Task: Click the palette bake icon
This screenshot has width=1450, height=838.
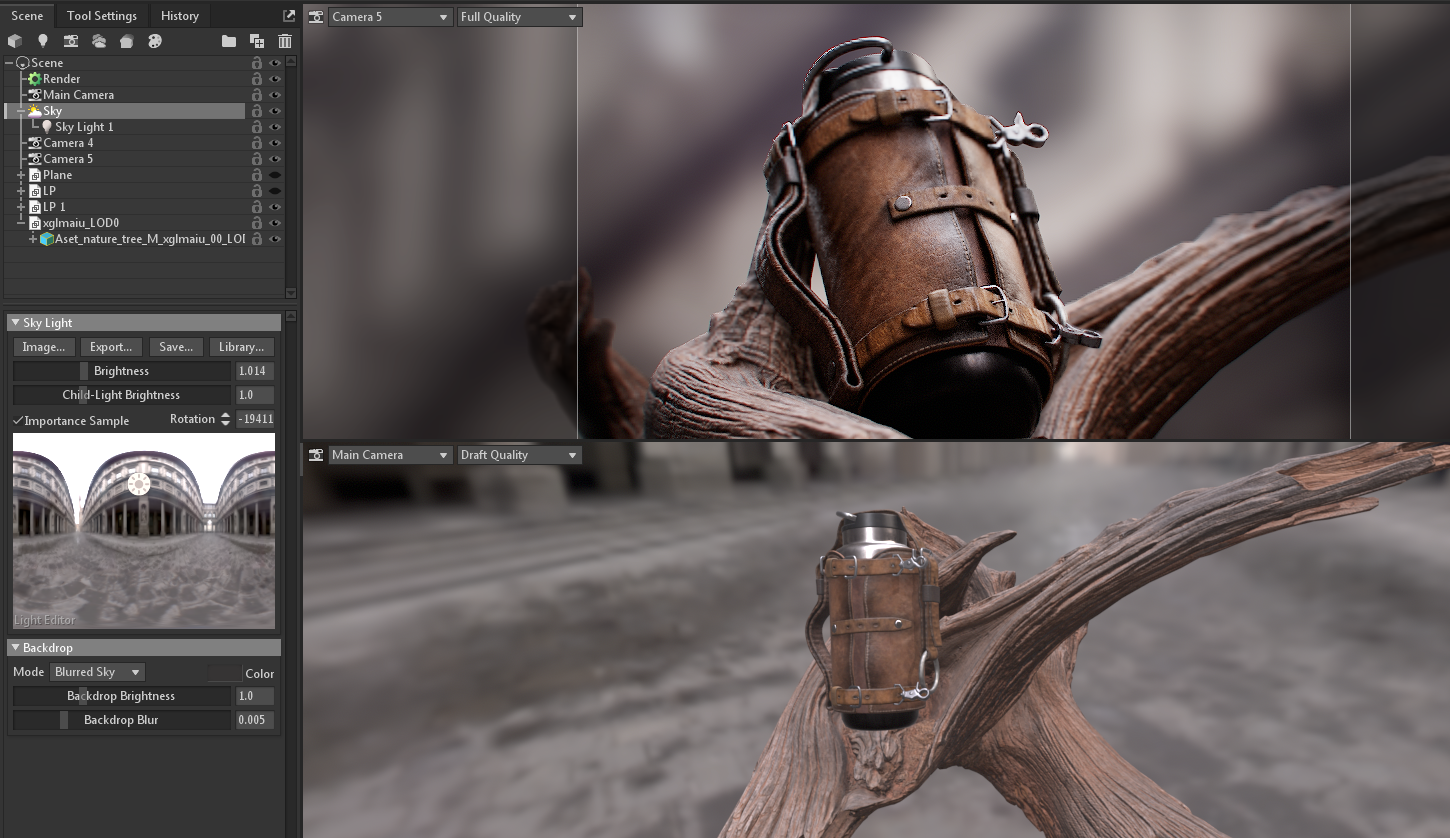Action: pyautogui.click(x=155, y=41)
